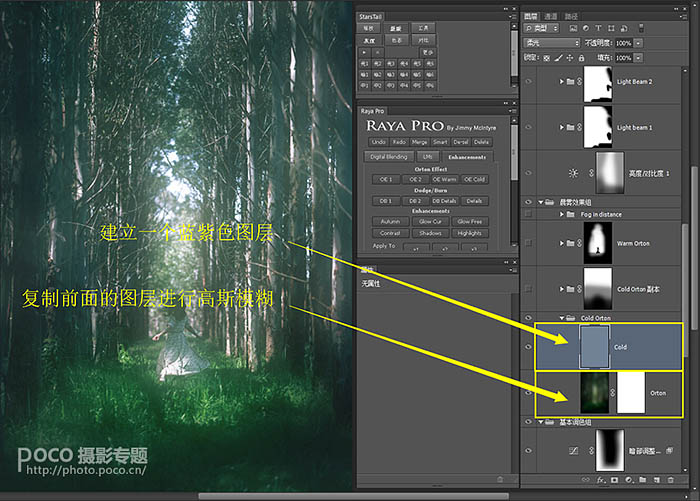The width and height of the screenshot is (700, 501).
Task: Click Raya Pro Undo button
Action: click(379, 142)
